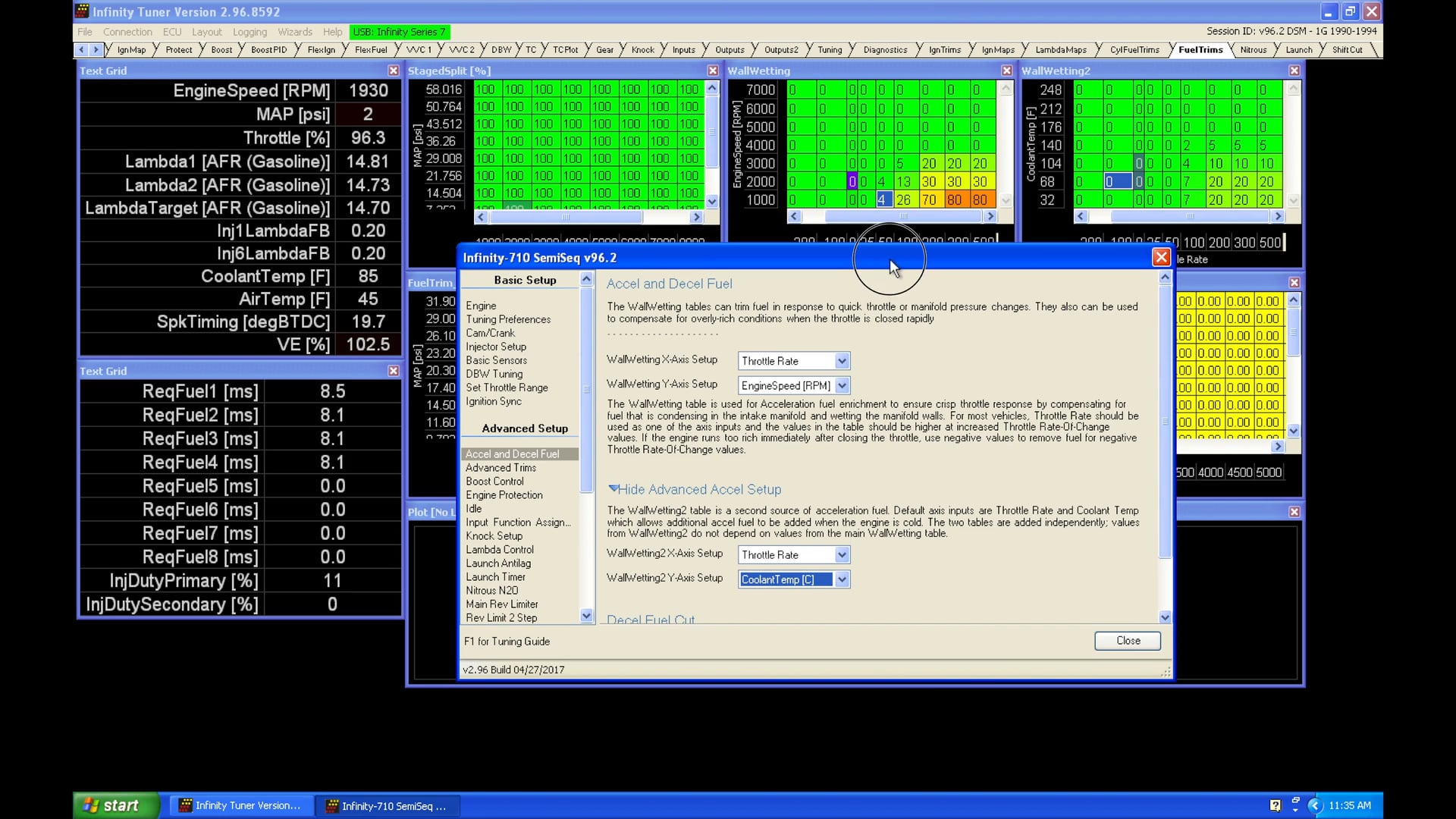This screenshot has width=1456, height=819.
Task: Switch to the LambdaMaps tab
Action: point(1062,49)
